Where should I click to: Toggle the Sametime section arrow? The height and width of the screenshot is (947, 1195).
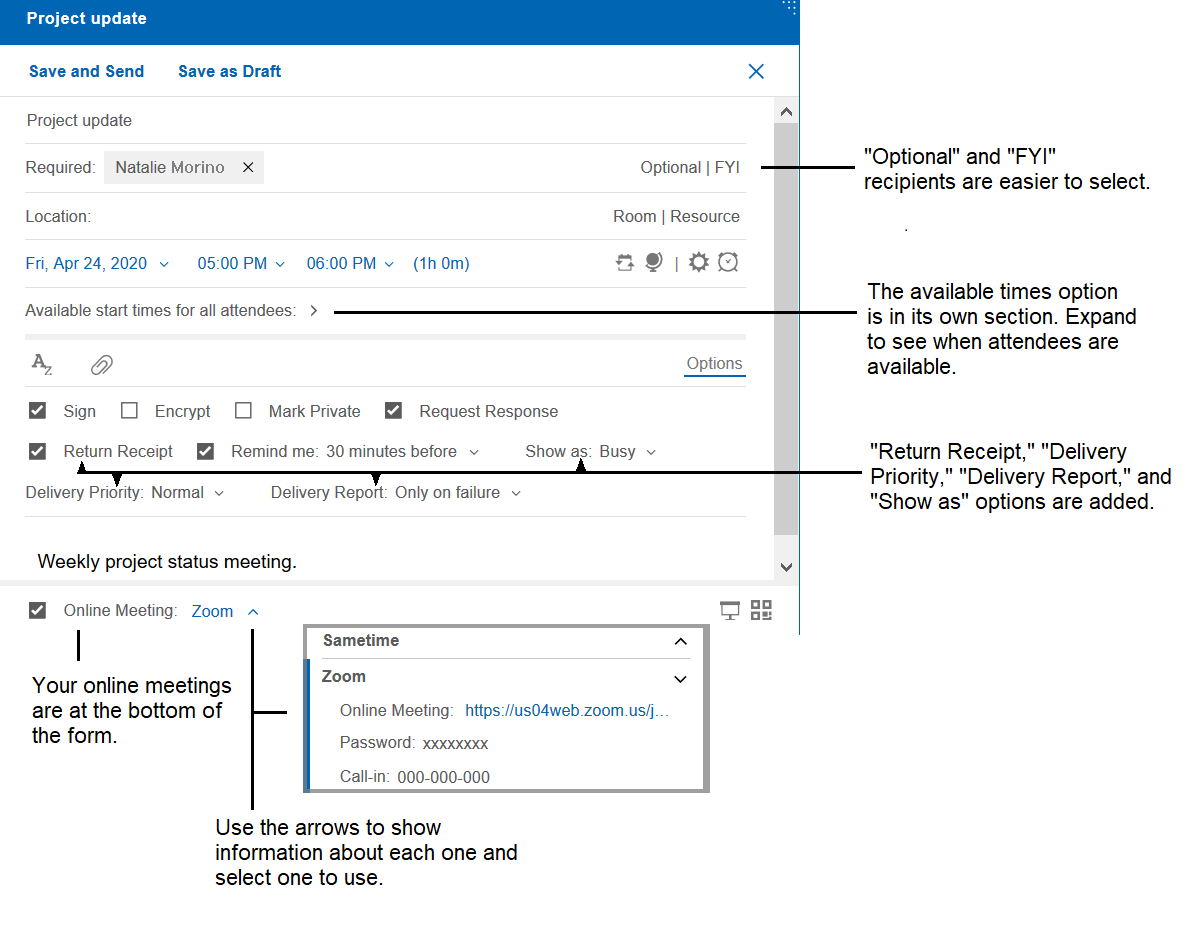[681, 641]
